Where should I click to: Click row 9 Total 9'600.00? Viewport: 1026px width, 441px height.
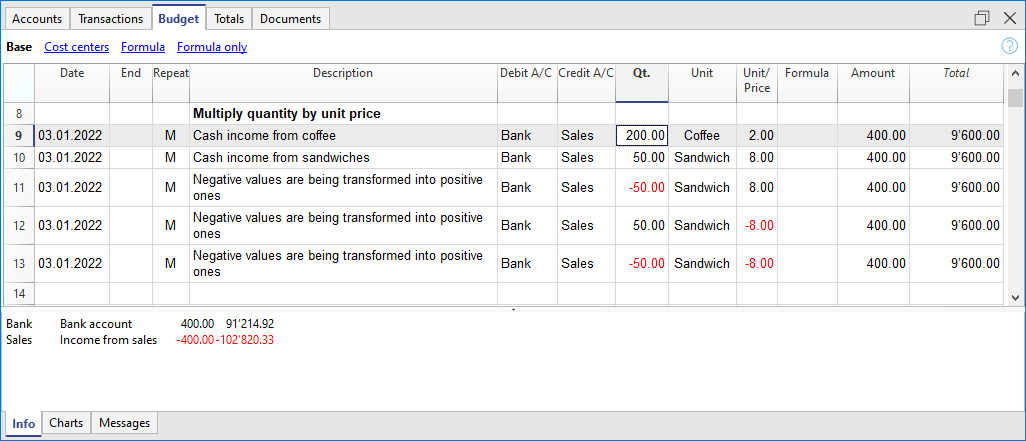tap(956, 136)
